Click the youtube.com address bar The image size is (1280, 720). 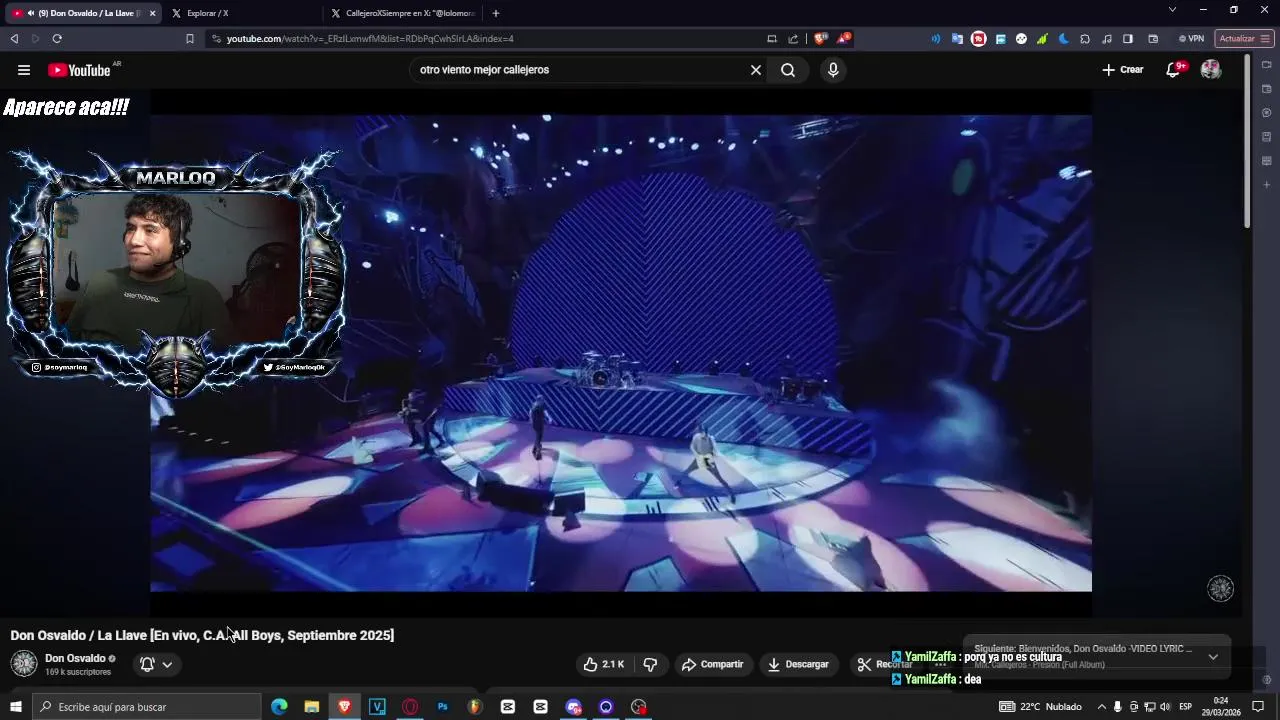click(480, 39)
